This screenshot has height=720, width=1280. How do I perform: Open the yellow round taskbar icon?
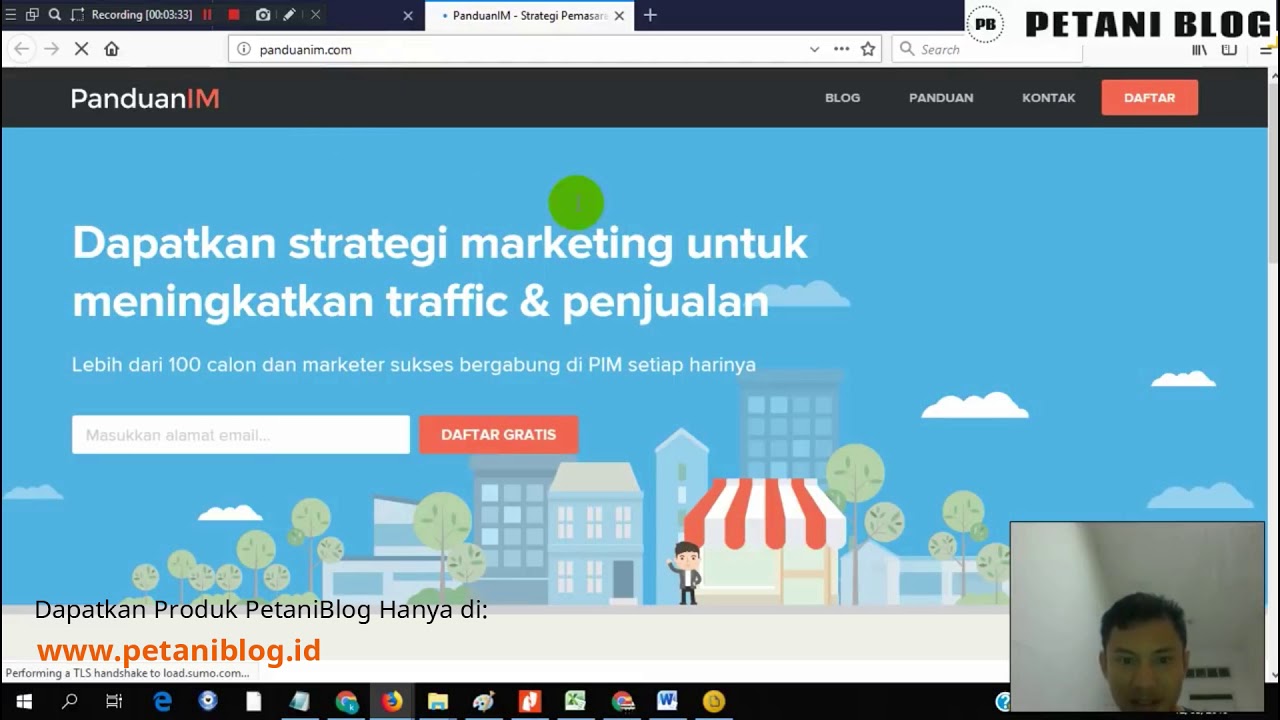point(713,702)
